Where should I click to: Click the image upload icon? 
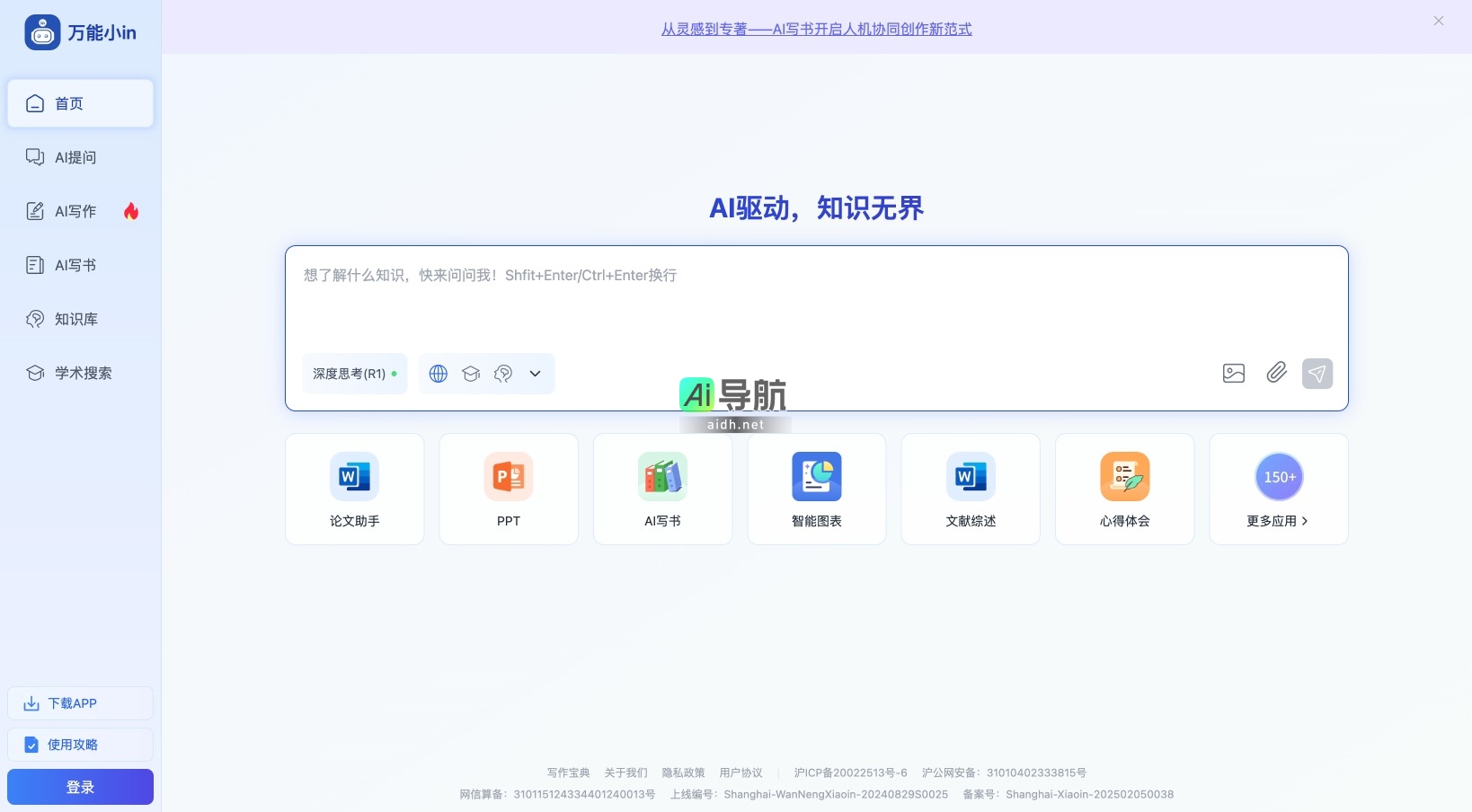click(1233, 373)
